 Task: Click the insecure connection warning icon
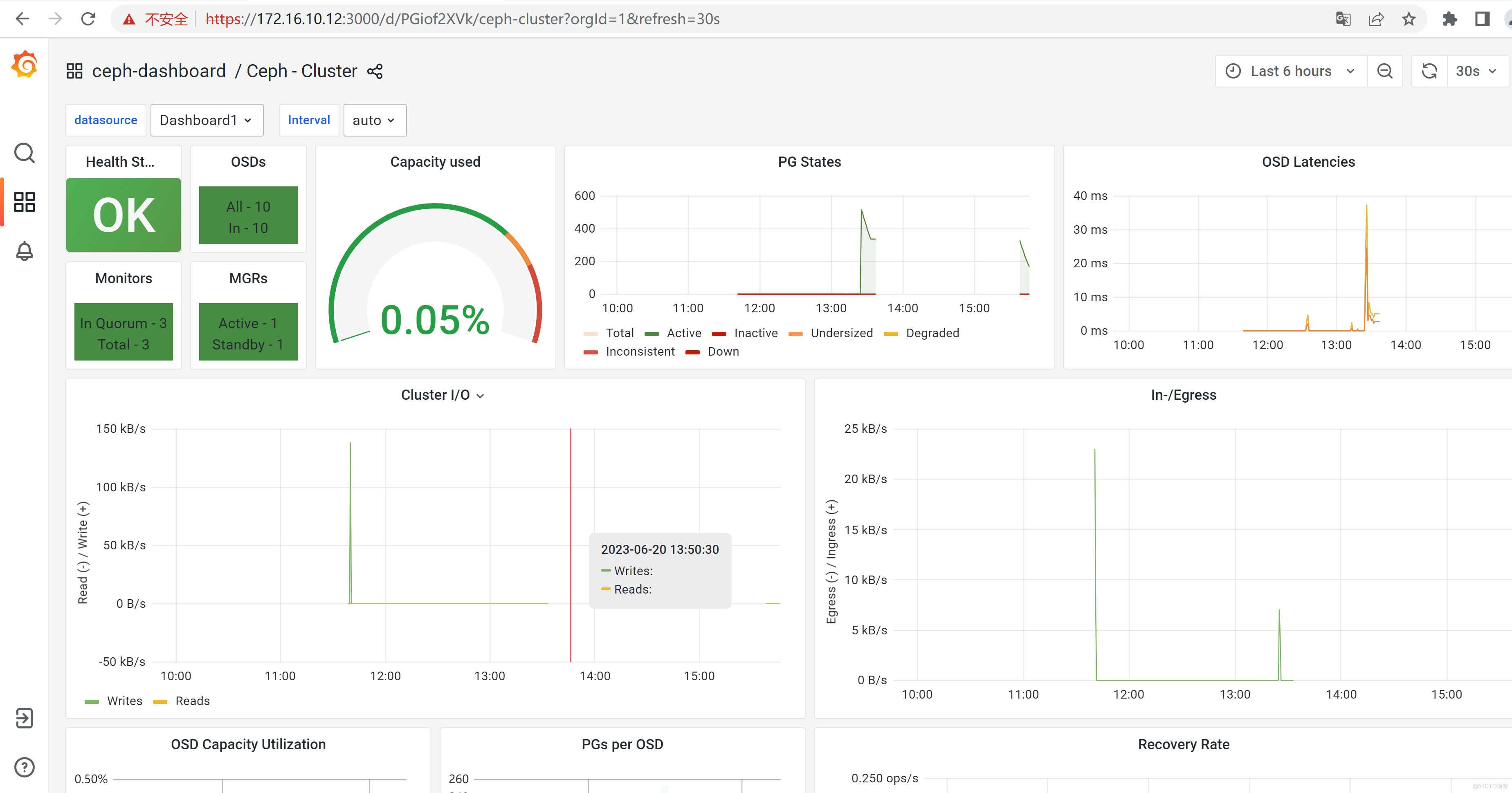(x=128, y=19)
